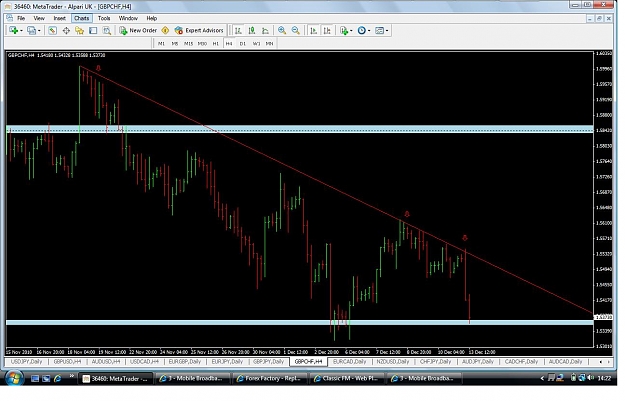This screenshot has width=625, height=401.
Task: Switch to EURJPY,Daily chart tab
Action: click(x=227, y=362)
